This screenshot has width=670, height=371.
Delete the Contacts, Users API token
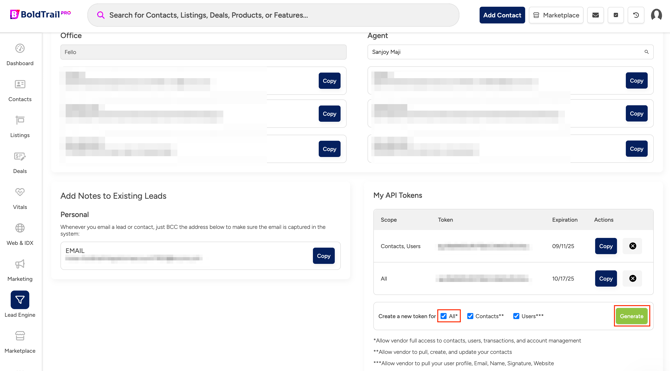click(x=632, y=246)
